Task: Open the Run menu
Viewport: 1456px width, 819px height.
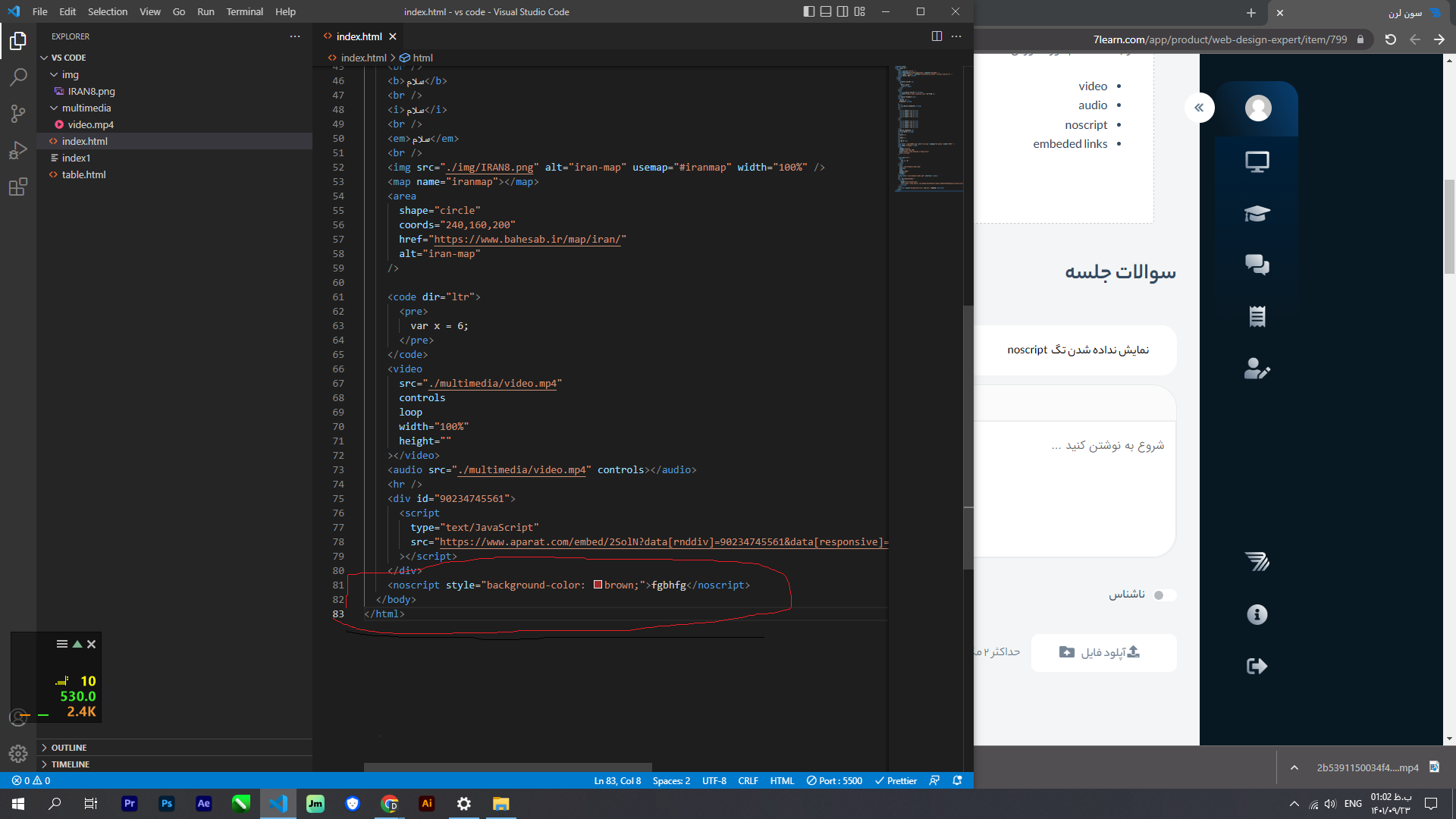Action: point(206,11)
